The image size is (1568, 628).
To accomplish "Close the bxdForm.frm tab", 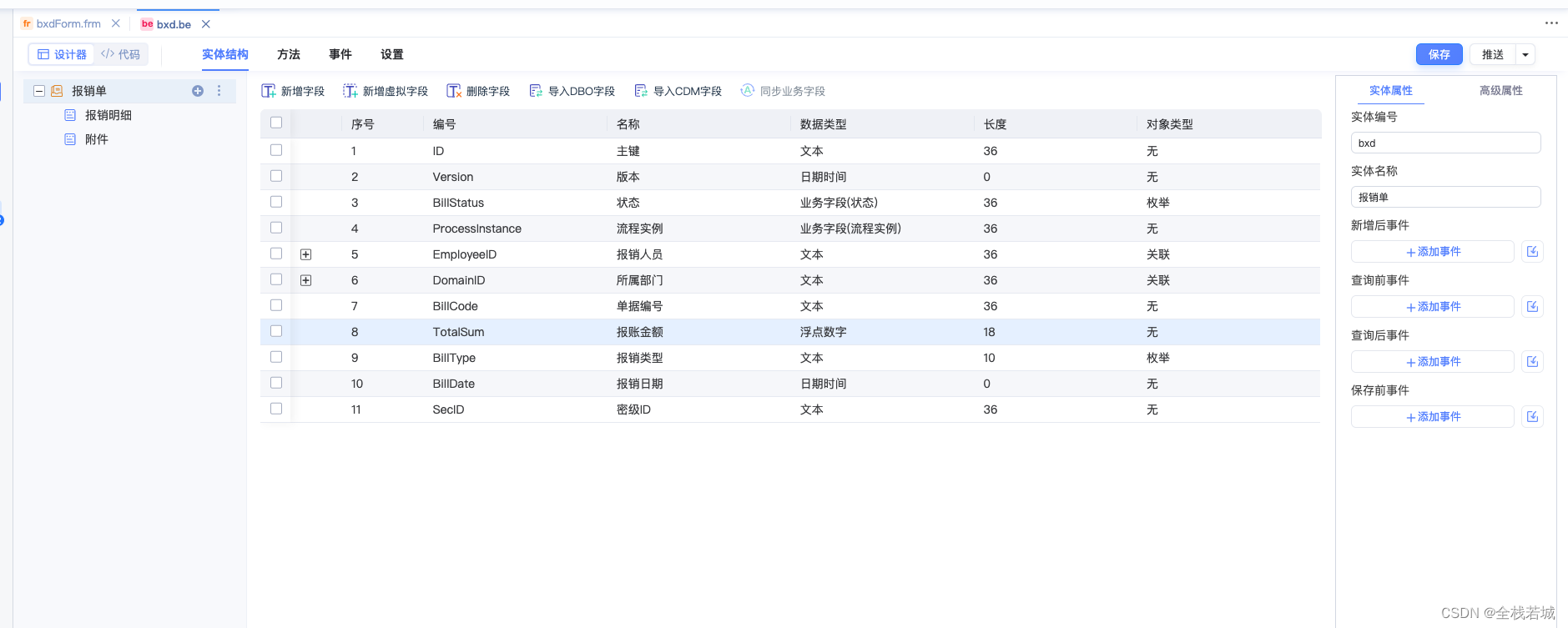I will [116, 23].
